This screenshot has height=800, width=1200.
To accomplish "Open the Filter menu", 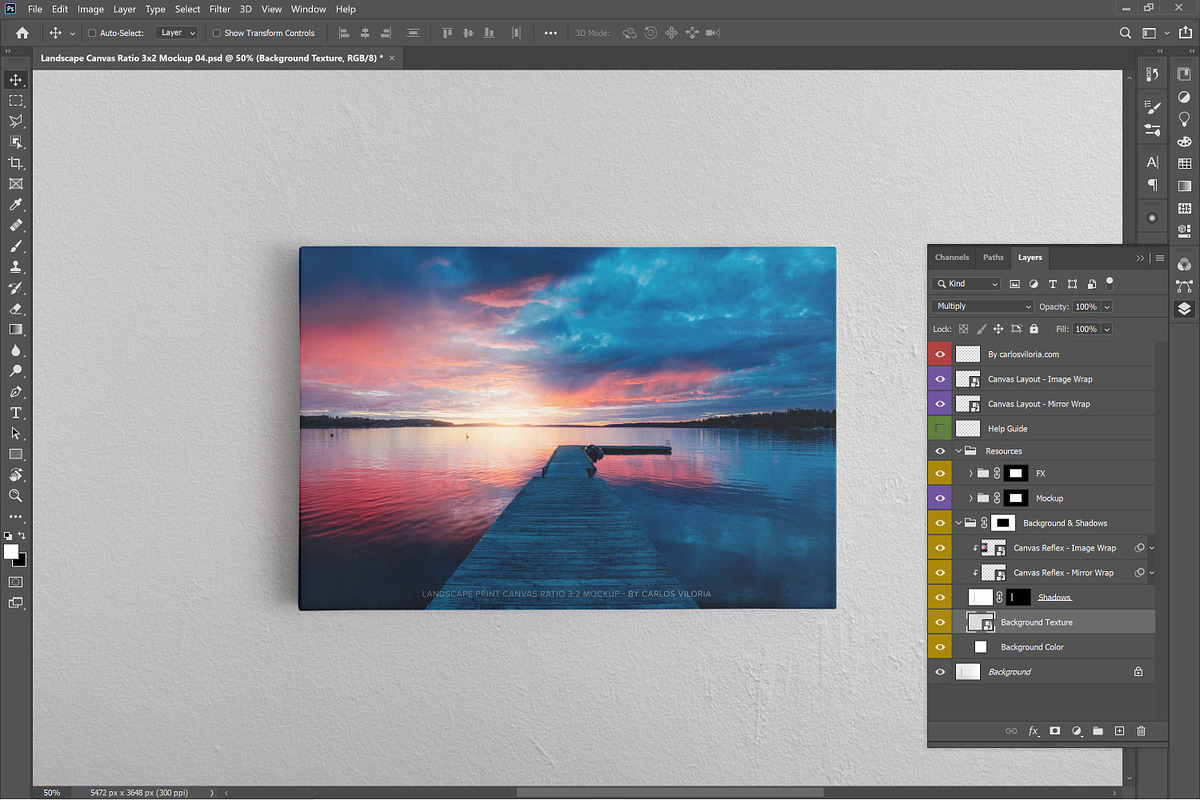I will click(219, 8).
